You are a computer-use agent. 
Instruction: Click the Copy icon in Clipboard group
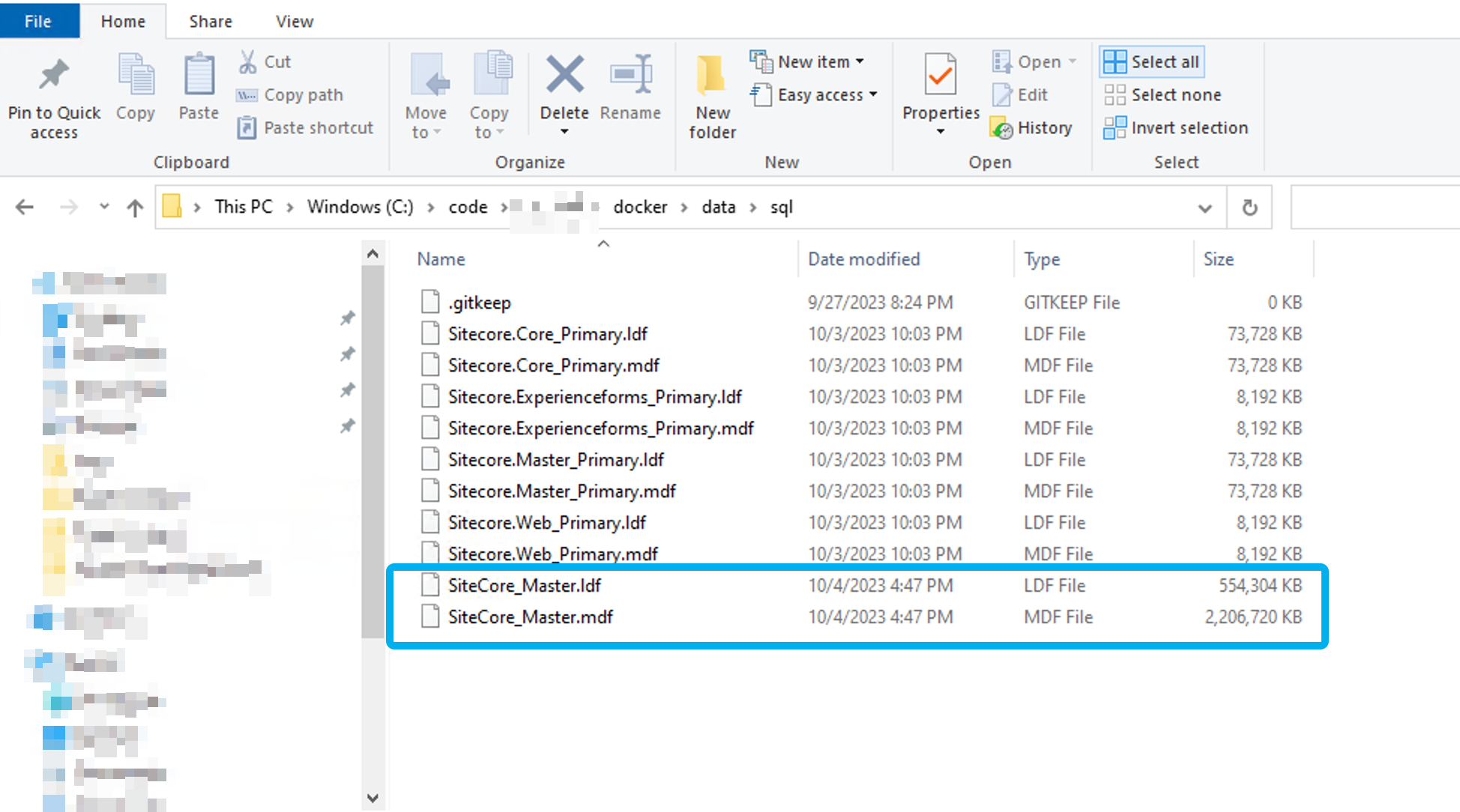click(136, 74)
